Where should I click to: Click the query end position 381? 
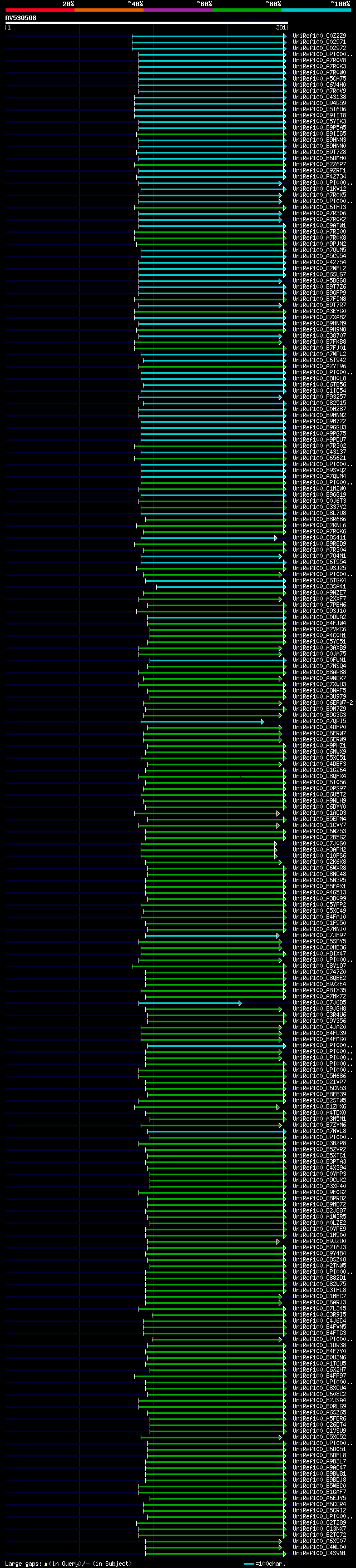280,27
